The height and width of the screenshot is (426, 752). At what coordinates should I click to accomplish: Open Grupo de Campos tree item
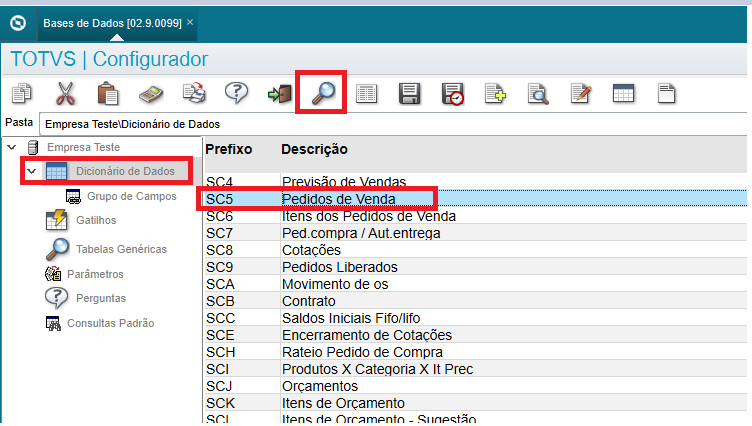point(131,196)
